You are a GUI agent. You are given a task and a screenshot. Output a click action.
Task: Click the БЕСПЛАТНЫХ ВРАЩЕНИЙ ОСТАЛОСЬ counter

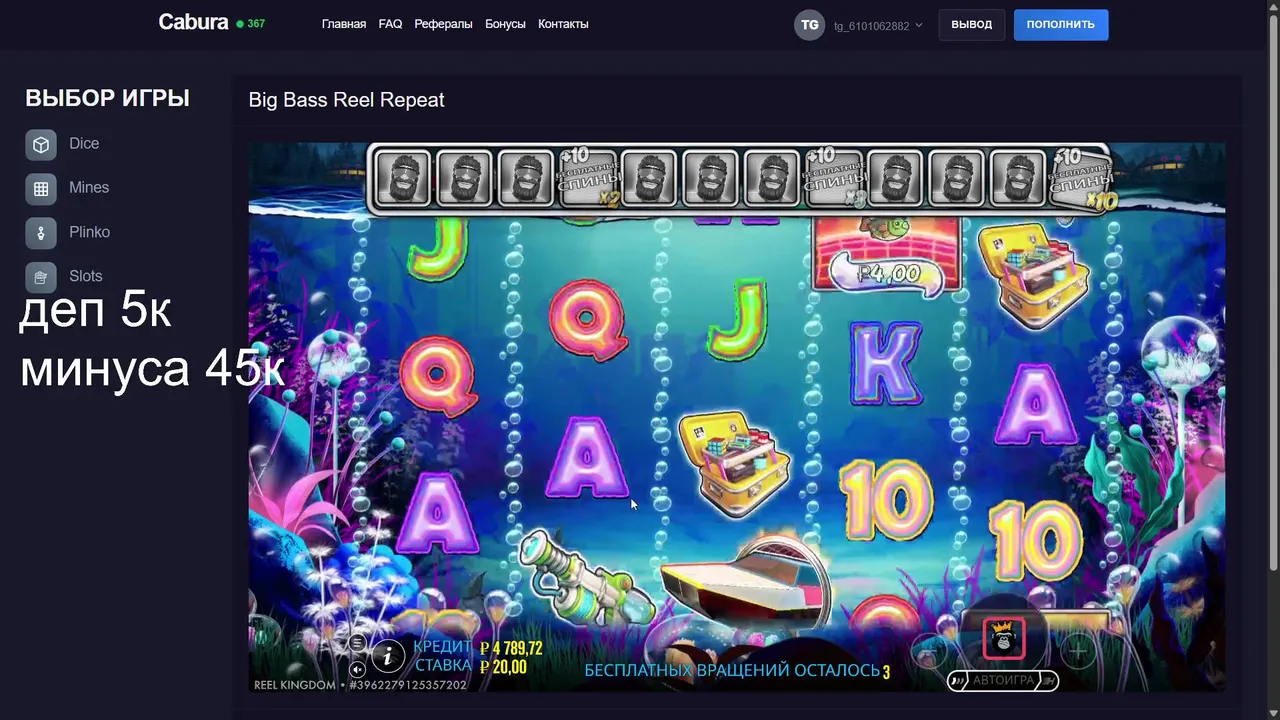click(737, 671)
